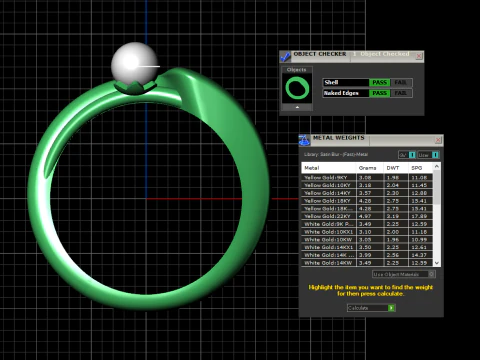Click the 17.89 SPG value cell
The image size is (480, 360).
coord(421,216)
